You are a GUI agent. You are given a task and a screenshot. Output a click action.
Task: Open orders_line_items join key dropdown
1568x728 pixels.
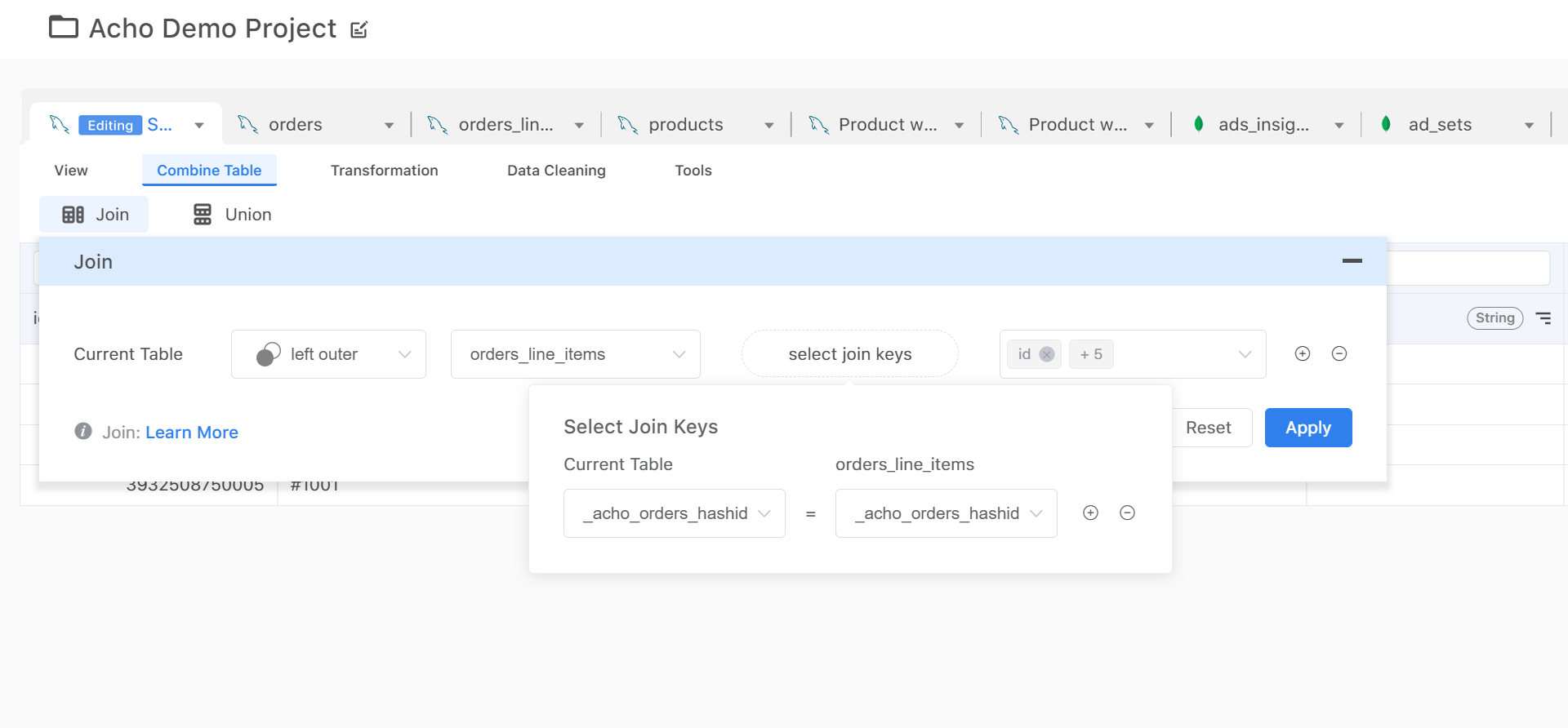(947, 513)
